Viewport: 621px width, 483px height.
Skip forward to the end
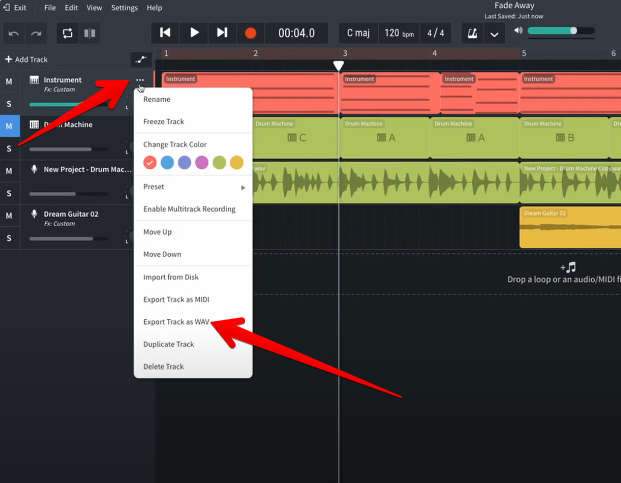click(222, 33)
